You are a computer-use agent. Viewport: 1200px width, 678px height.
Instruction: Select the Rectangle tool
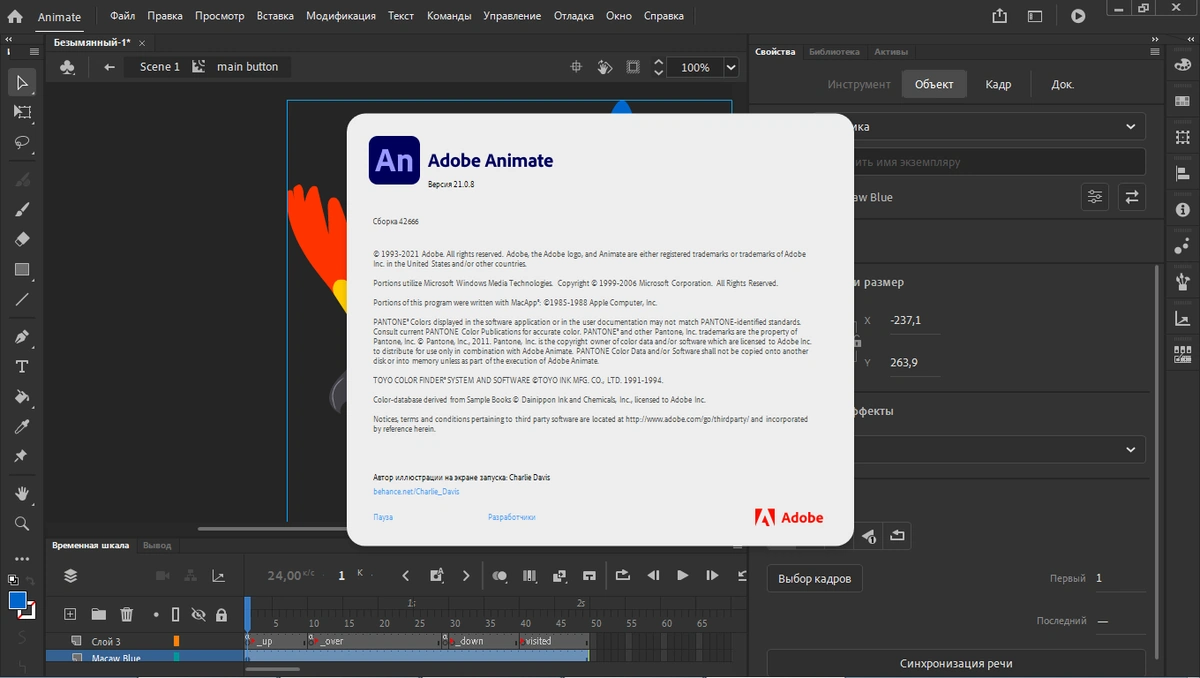point(22,269)
